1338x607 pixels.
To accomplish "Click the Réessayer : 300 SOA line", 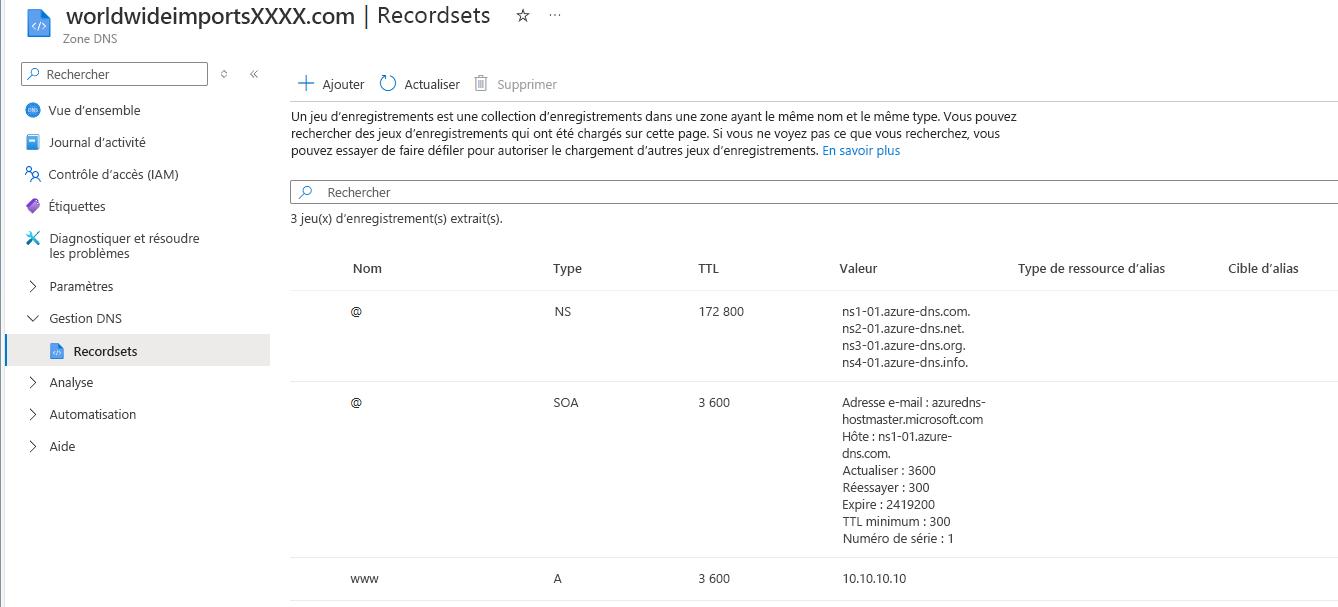I will click(886, 487).
